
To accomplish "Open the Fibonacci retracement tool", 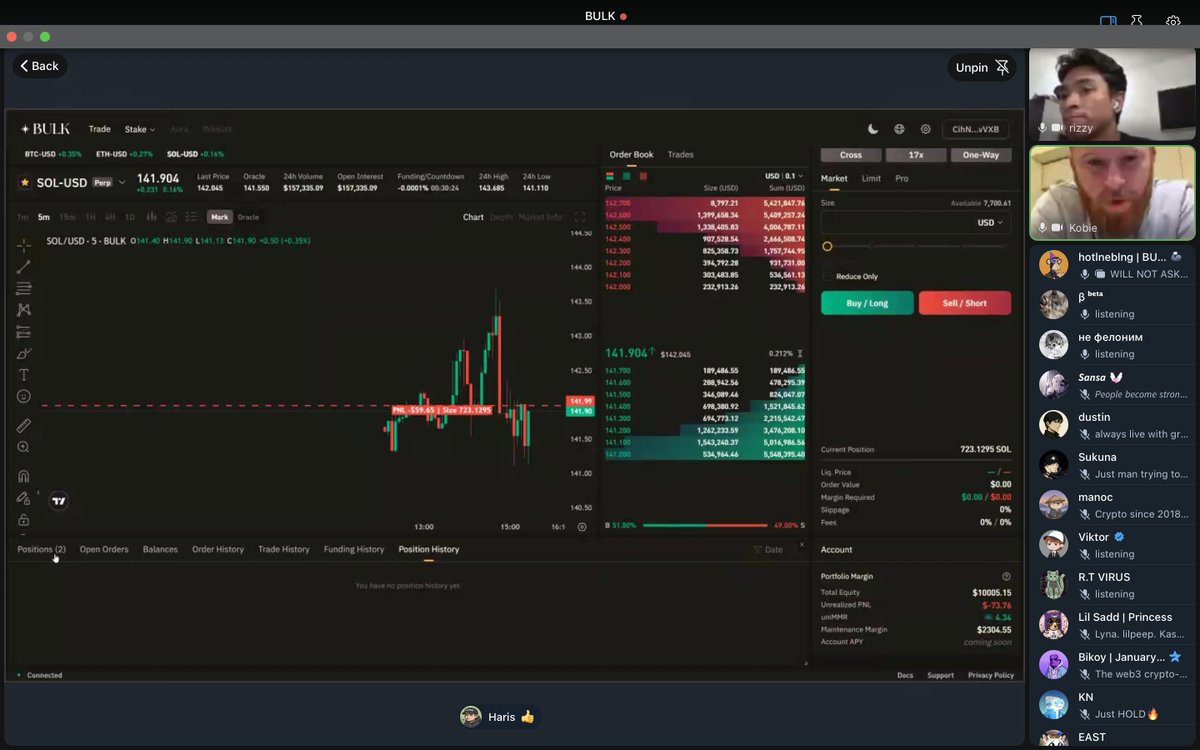I will (24, 289).
